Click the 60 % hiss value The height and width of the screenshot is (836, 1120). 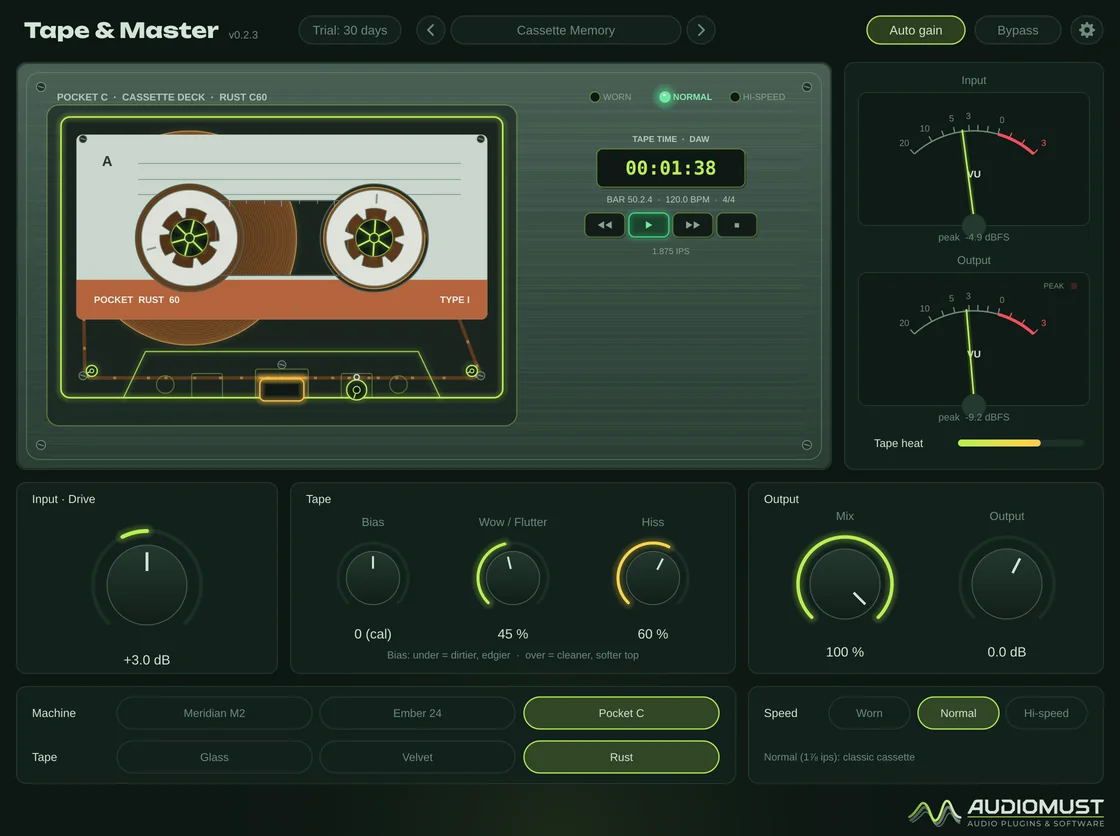tap(653, 634)
